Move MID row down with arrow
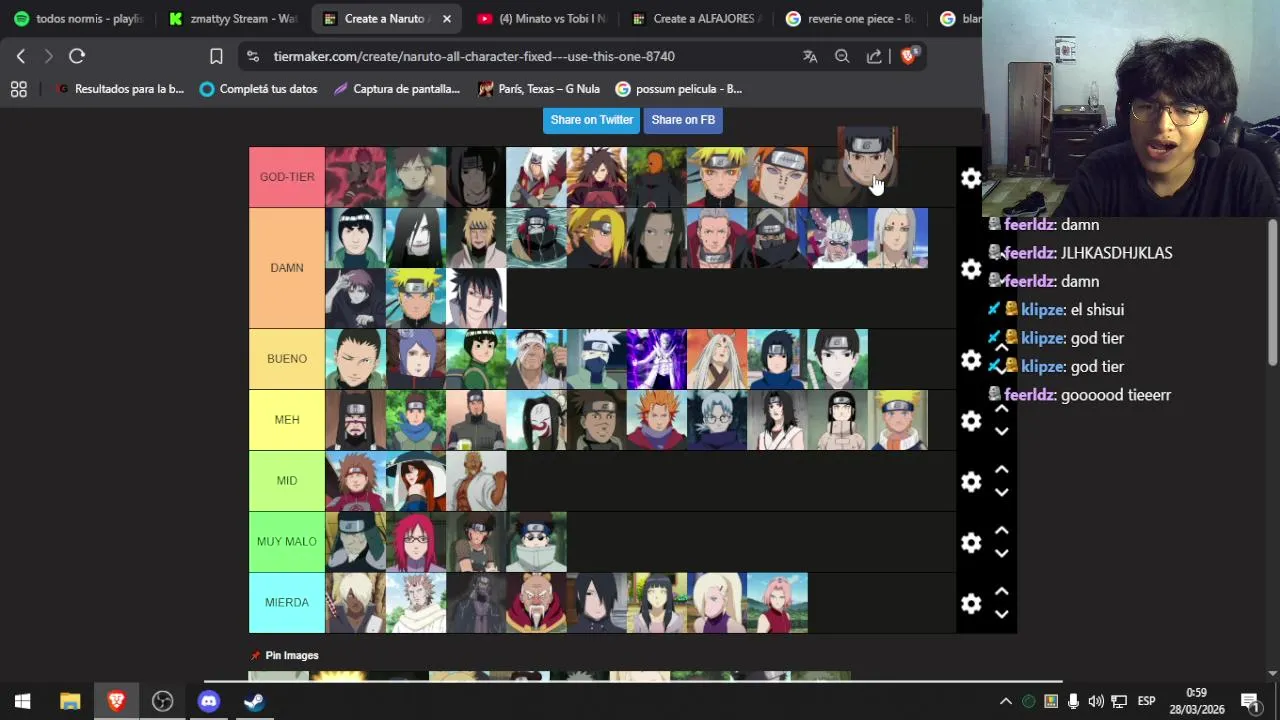Viewport: 1280px width, 720px height. click(1001, 493)
